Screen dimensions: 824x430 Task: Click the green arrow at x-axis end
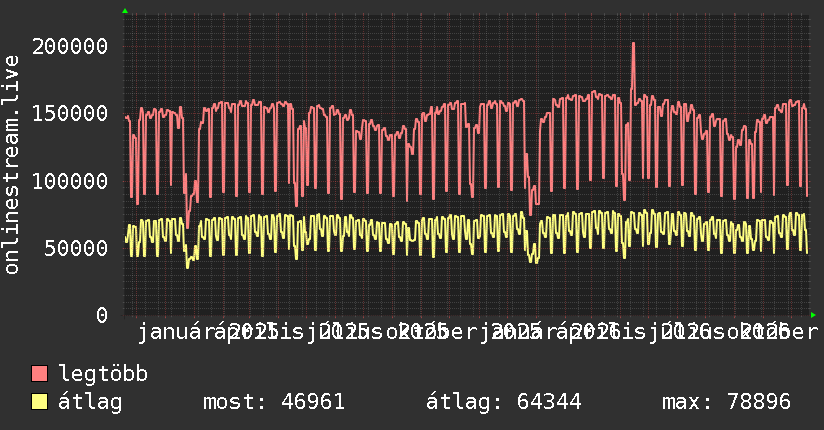point(813,315)
